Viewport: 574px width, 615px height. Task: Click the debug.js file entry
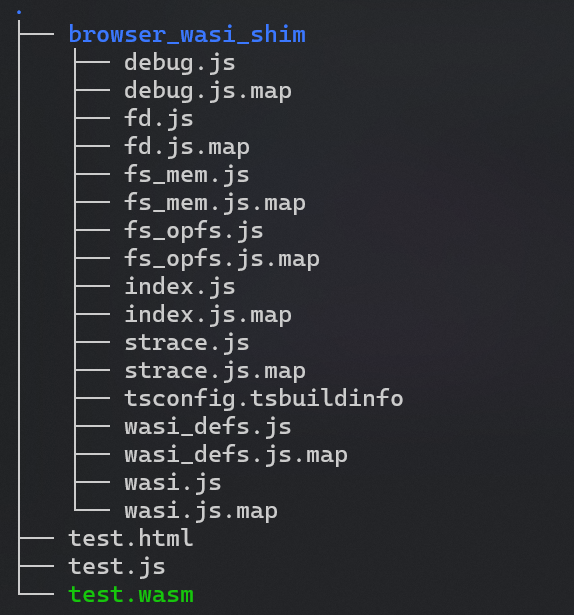180,63
